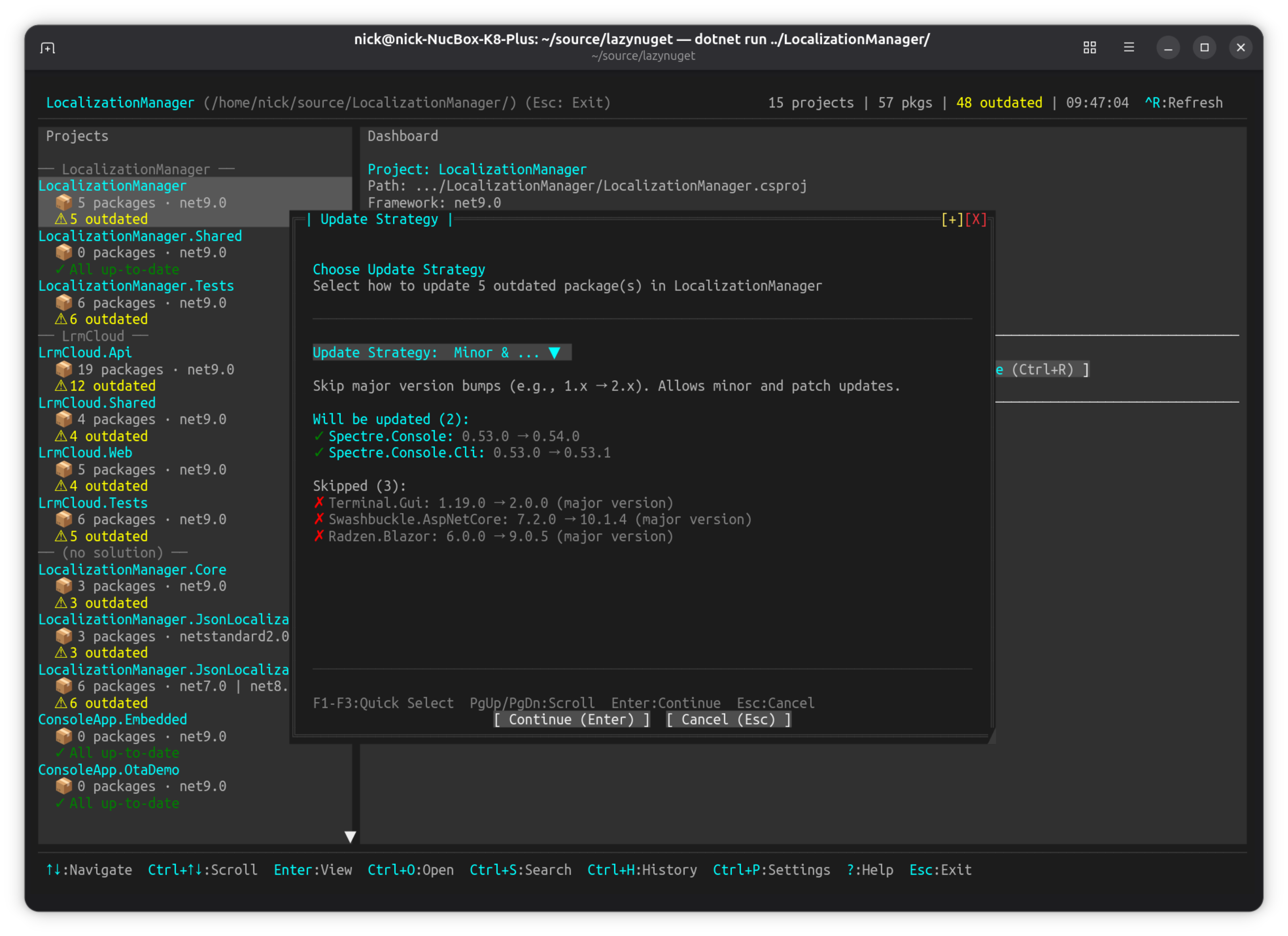
Task: Select the LrmCloud.Web project
Action: pyautogui.click(x=85, y=453)
